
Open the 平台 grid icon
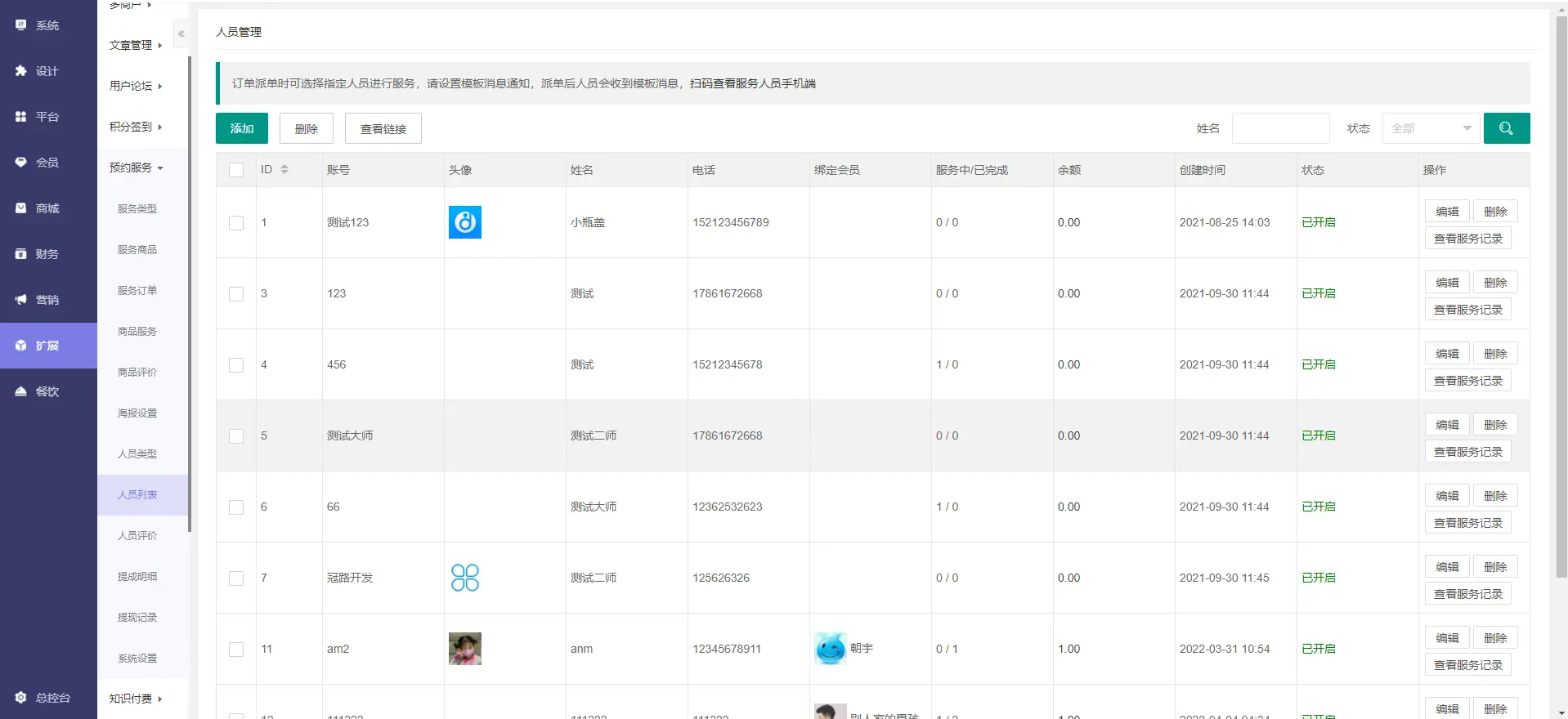[x=21, y=117]
